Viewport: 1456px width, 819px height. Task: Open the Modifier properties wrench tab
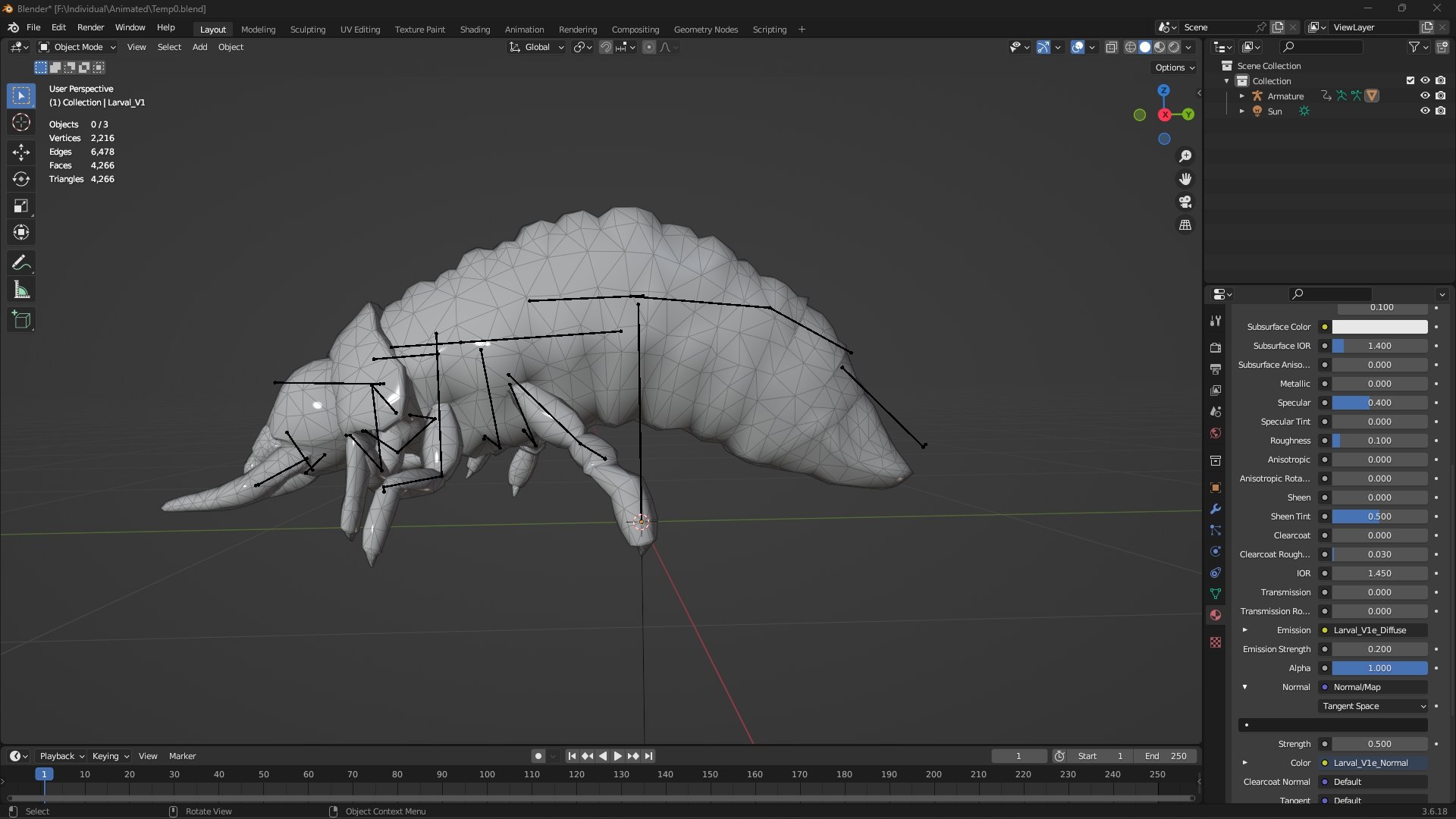(1216, 509)
